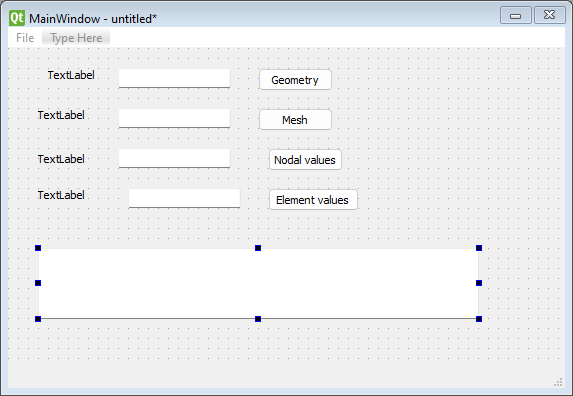Click the Mesh button
The width and height of the screenshot is (573, 396).
click(x=295, y=120)
